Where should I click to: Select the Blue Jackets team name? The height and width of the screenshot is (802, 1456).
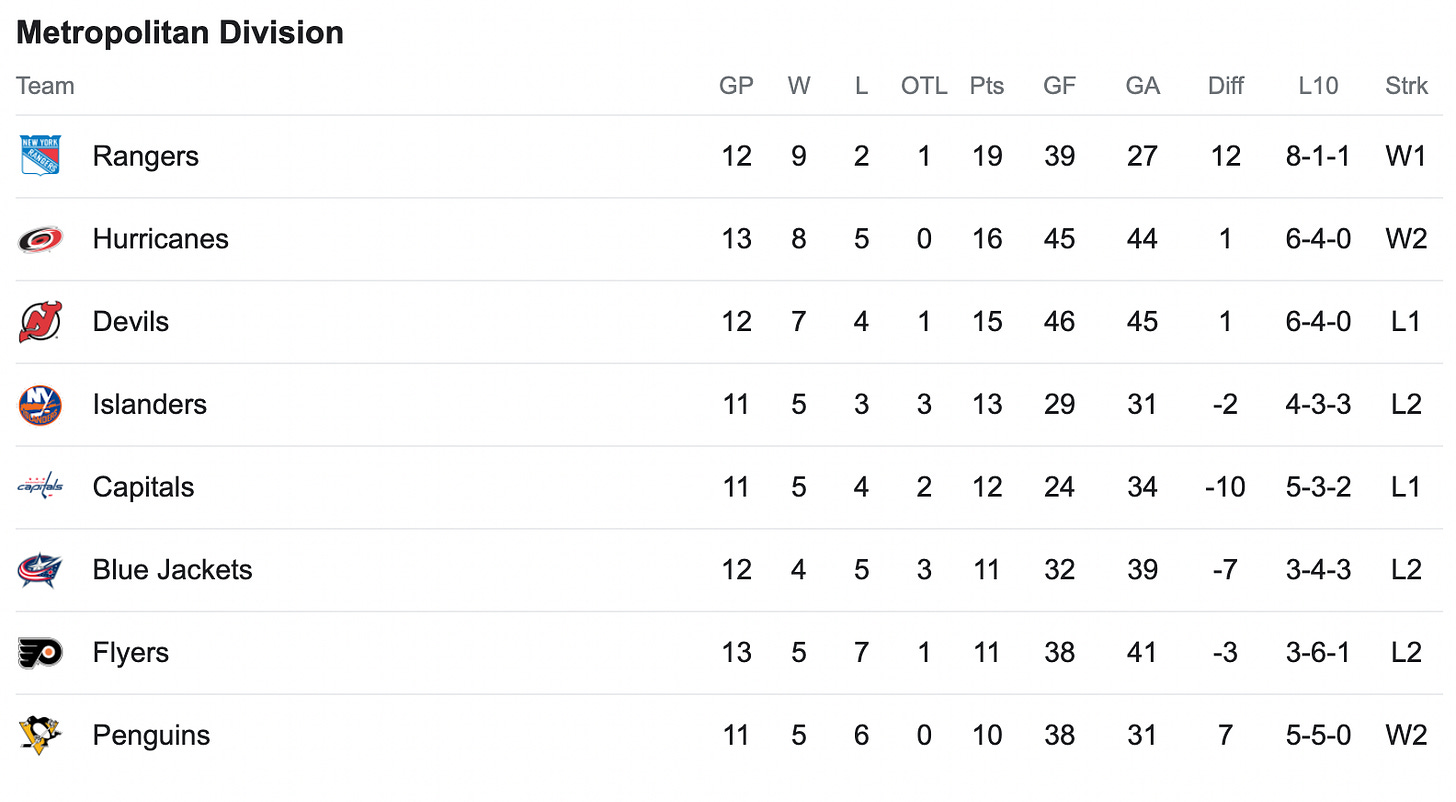click(x=172, y=570)
